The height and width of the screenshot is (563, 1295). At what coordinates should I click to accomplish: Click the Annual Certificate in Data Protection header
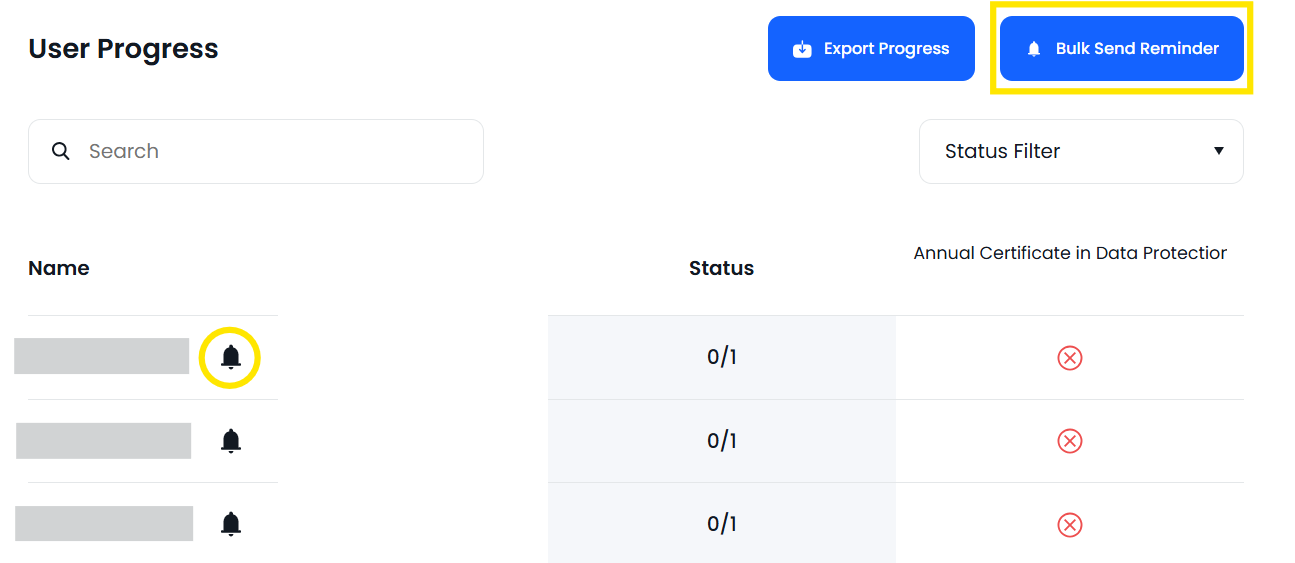[x=1070, y=253]
